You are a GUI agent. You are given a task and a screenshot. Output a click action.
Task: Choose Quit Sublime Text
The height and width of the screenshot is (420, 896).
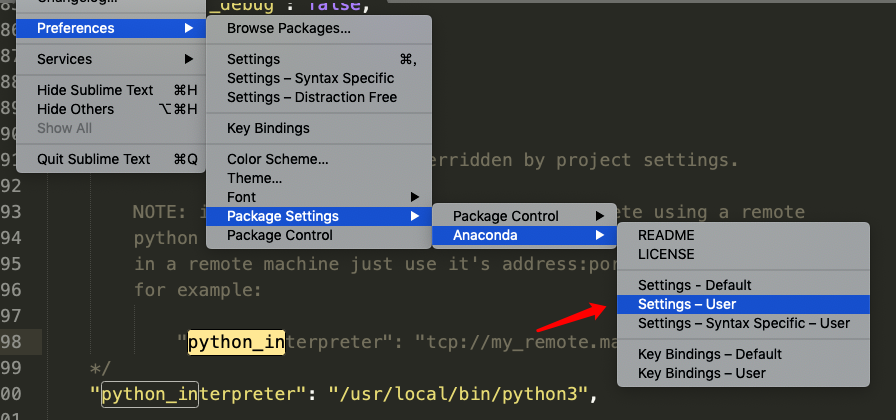click(x=111, y=159)
